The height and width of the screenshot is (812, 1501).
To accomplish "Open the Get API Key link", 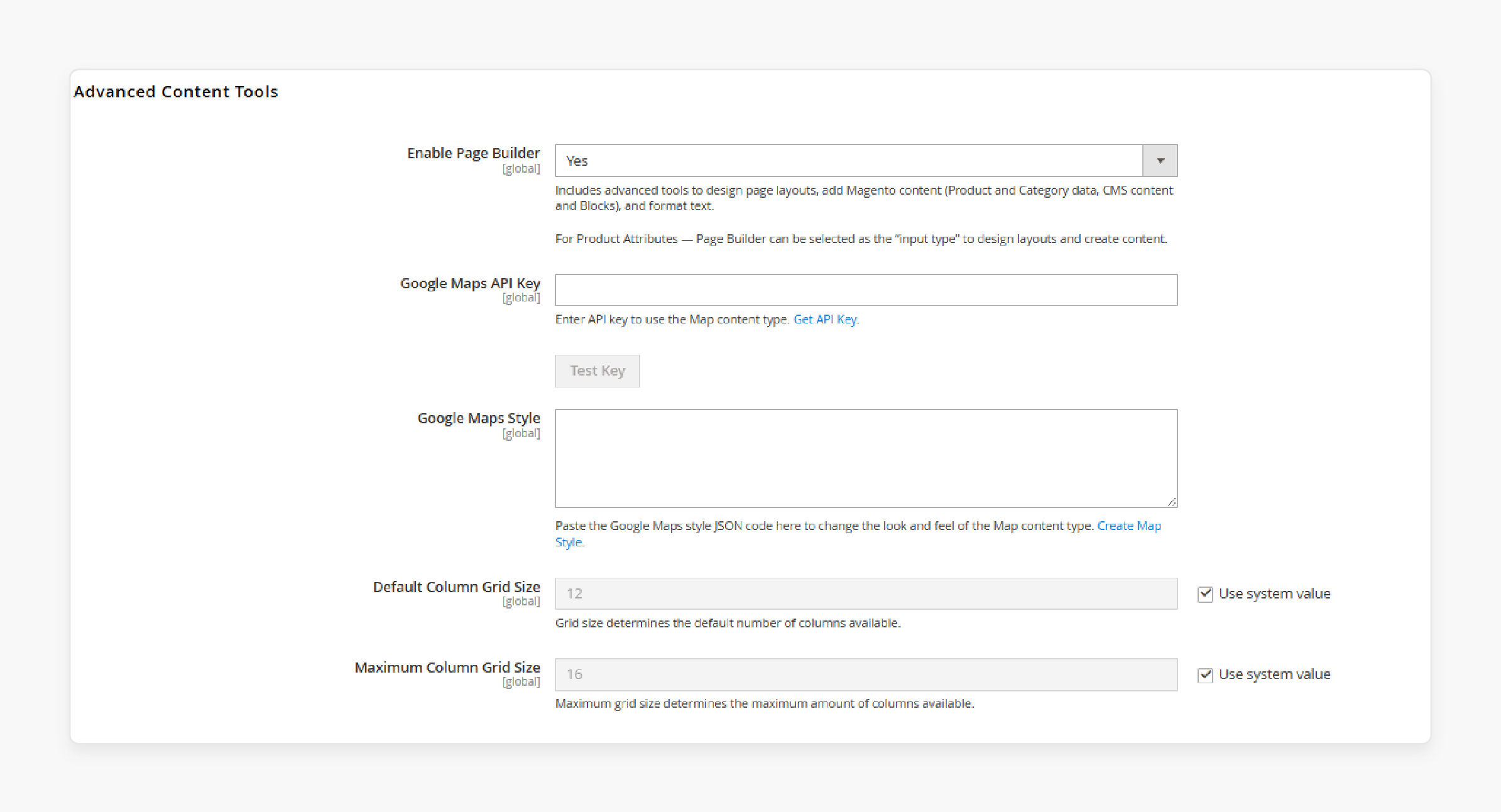I will tap(825, 319).
